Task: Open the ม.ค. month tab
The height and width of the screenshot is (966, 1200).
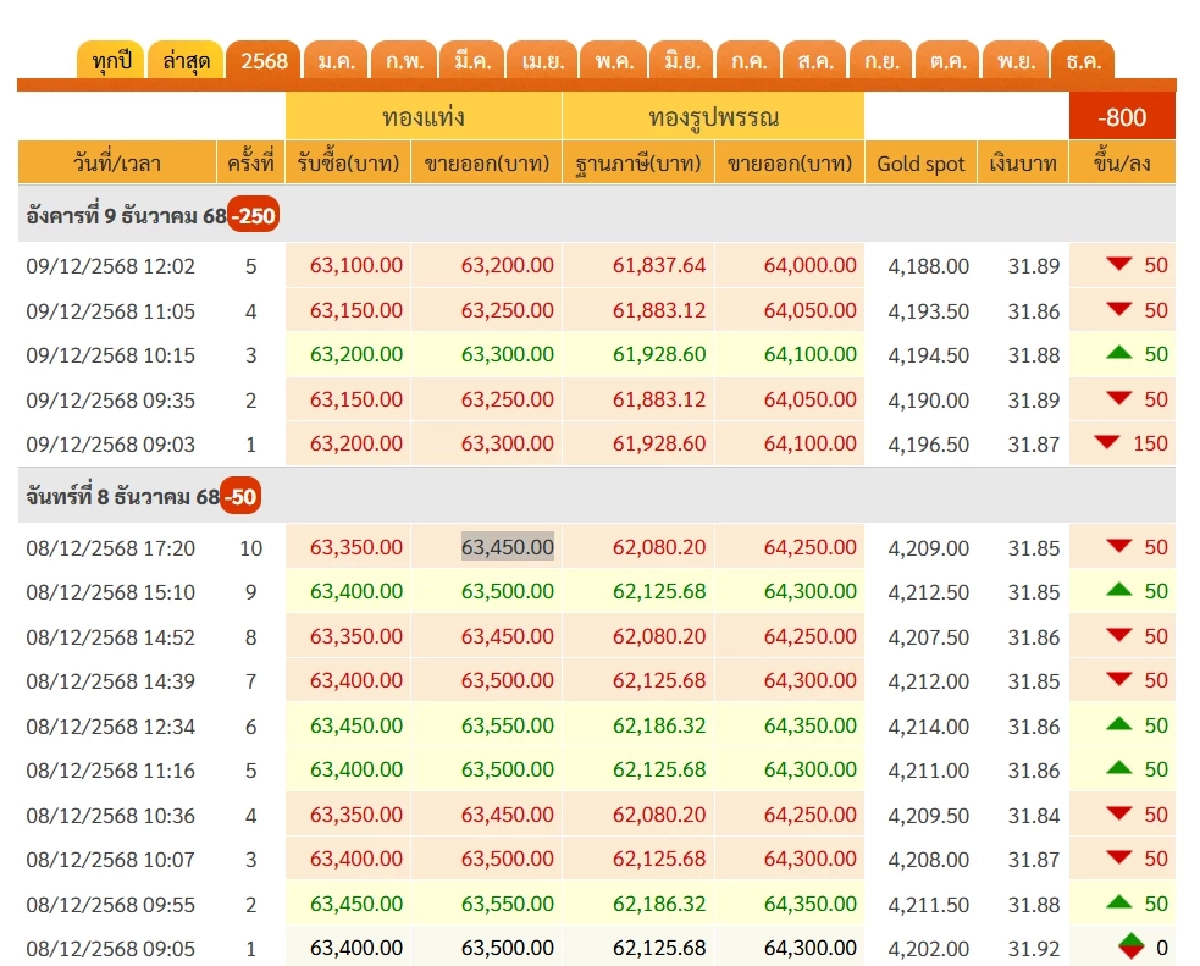Action: click(335, 61)
